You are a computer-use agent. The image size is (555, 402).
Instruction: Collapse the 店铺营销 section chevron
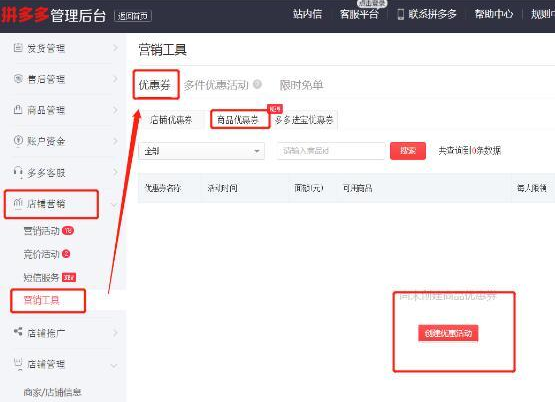(x=114, y=204)
